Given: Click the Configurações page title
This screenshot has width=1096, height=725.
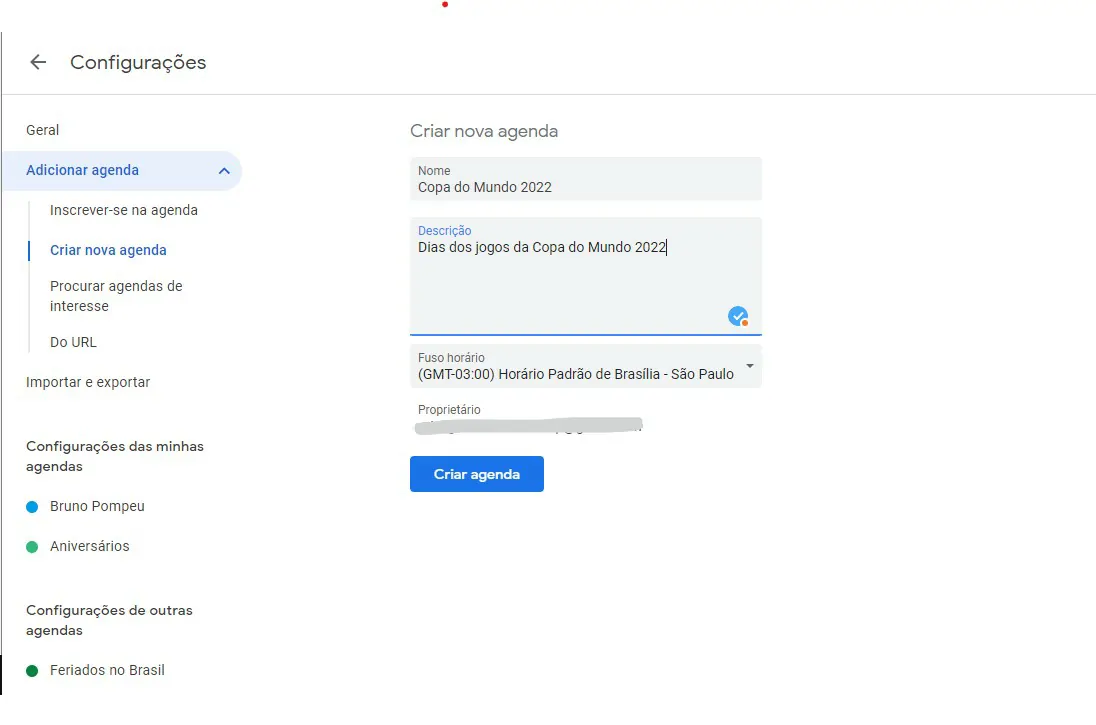Looking at the screenshot, I should pos(138,62).
